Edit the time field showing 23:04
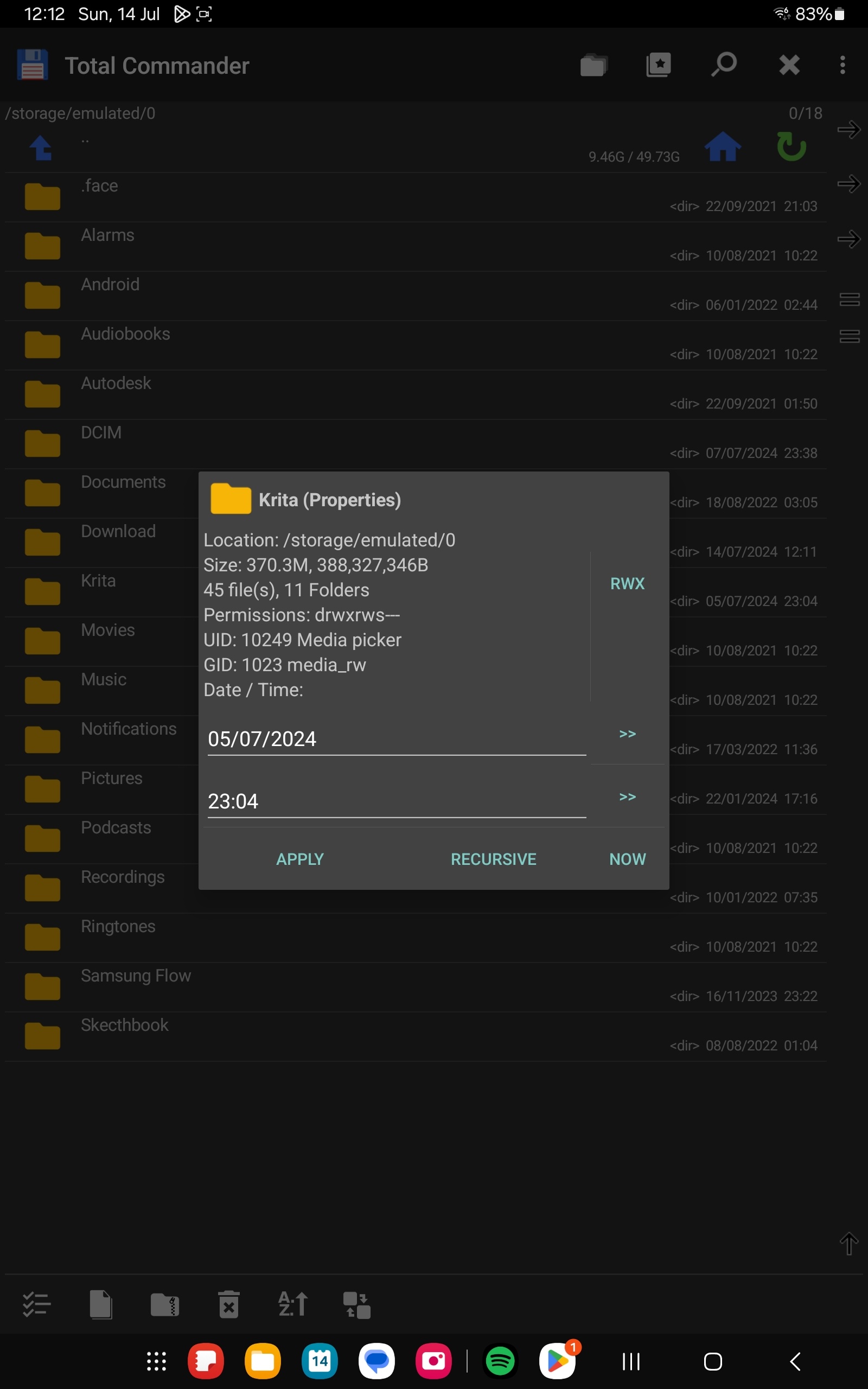This screenshot has width=868, height=1389. [397, 801]
